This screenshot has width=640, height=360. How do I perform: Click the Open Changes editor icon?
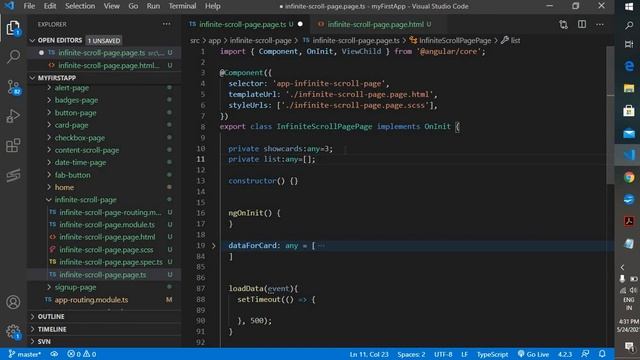coord(564,24)
